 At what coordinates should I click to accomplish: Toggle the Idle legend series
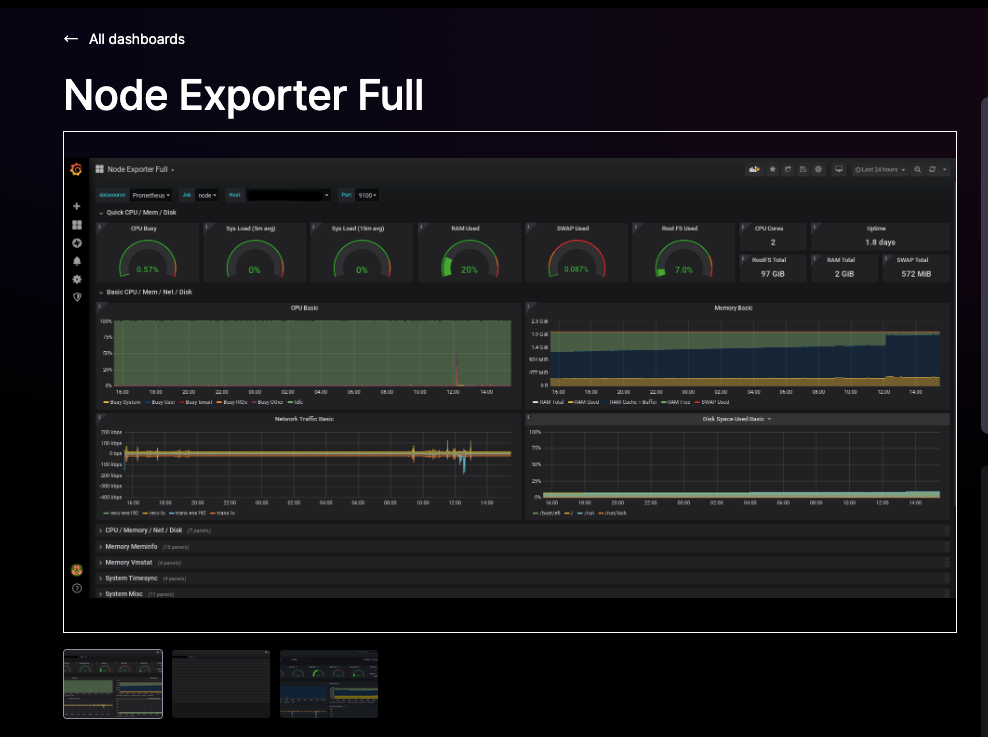coord(296,402)
